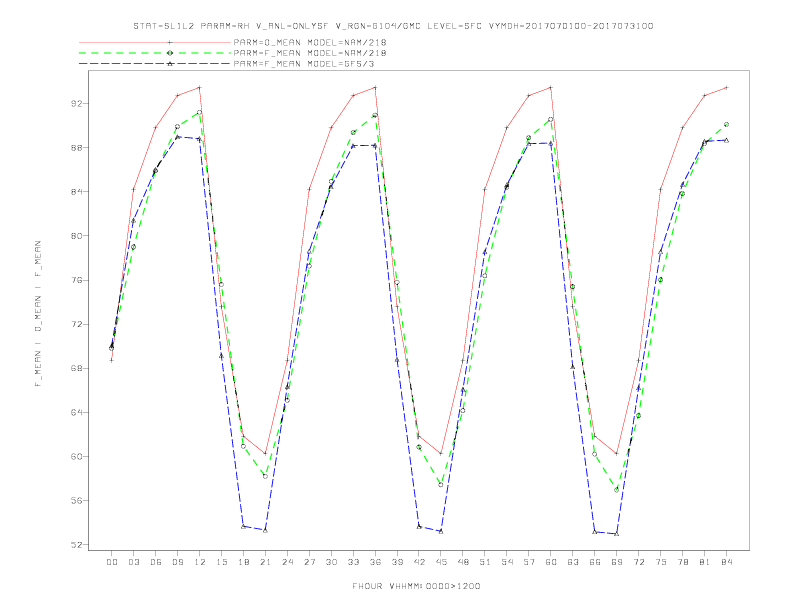Click the plus marker on red legend line

pyautogui.click(x=170, y=42)
